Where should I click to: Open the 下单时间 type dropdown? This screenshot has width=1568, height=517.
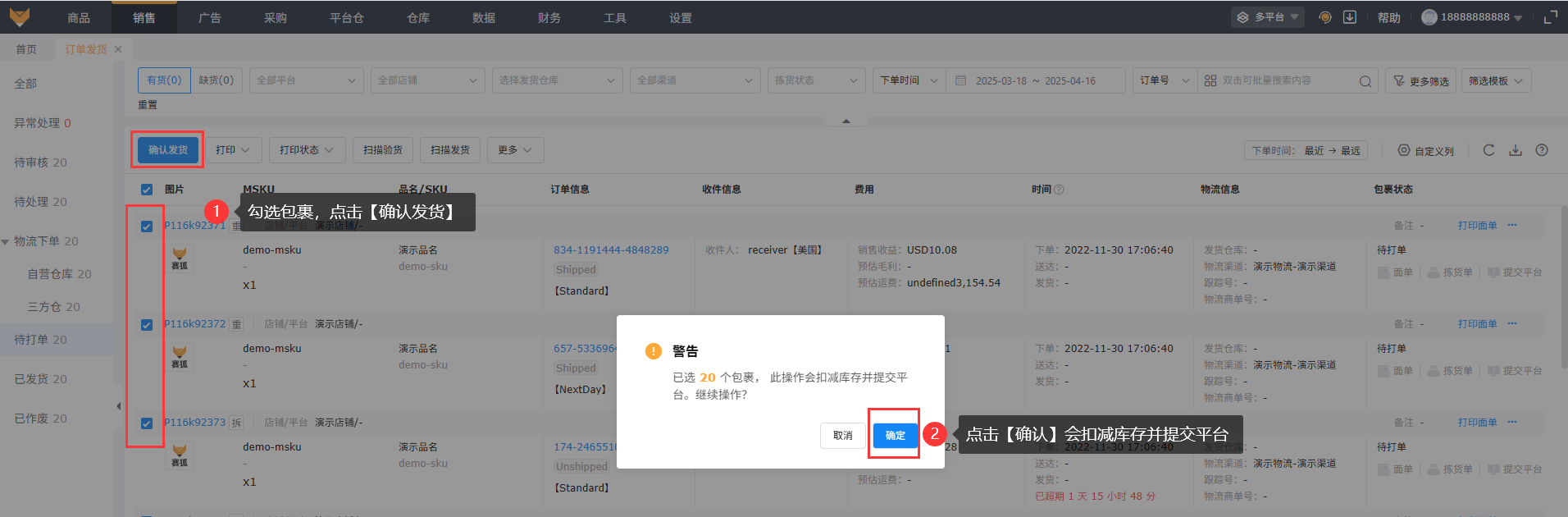909,80
